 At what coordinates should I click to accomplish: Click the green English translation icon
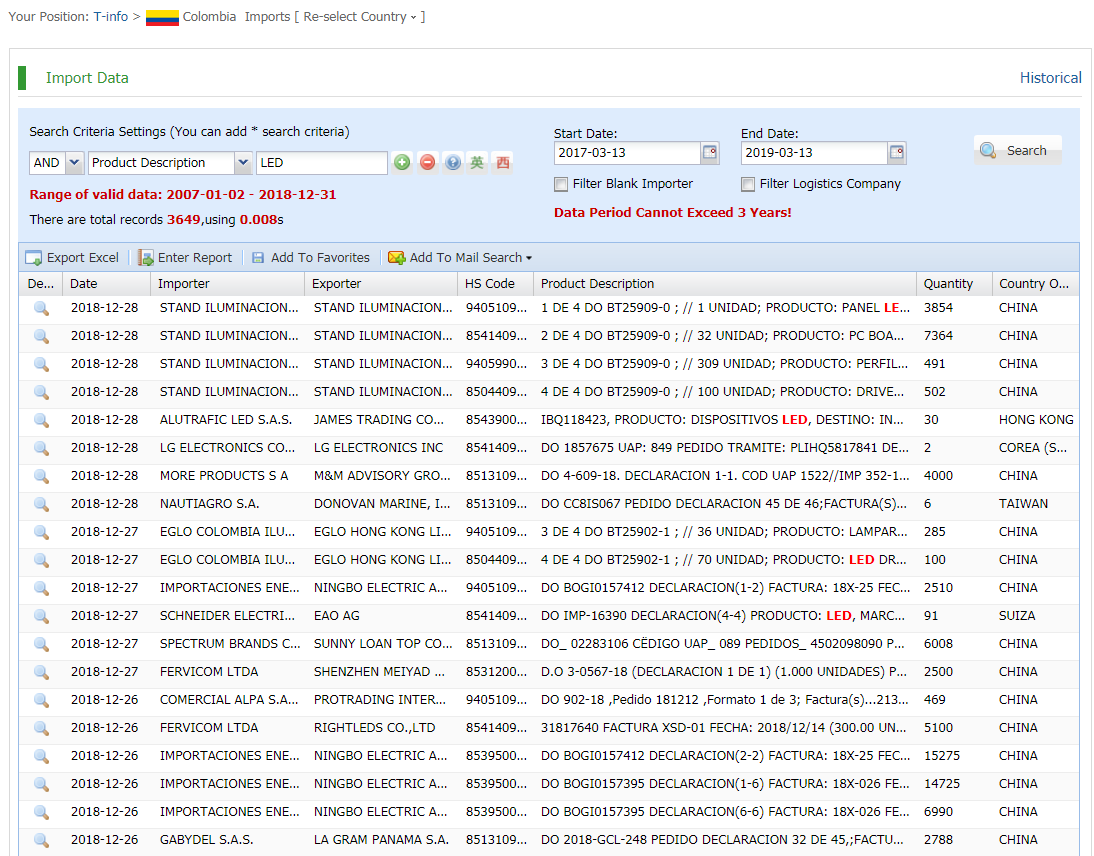click(478, 163)
